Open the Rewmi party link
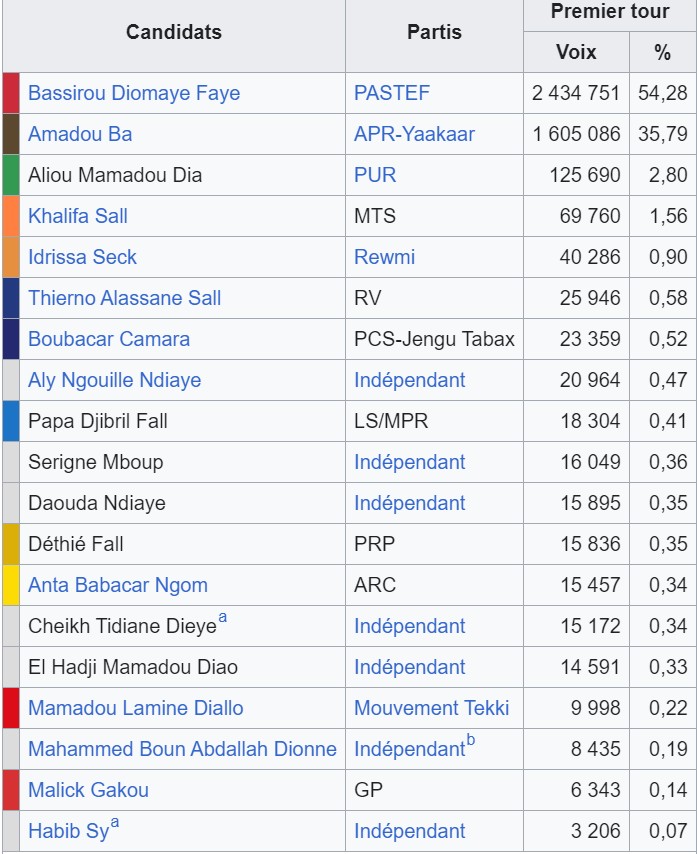697x854 pixels. (384, 257)
